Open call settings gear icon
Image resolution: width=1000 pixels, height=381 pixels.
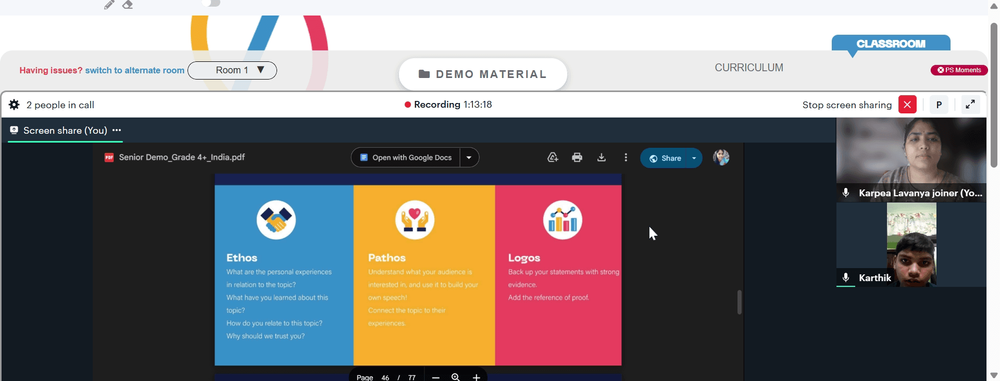click(14, 105)
